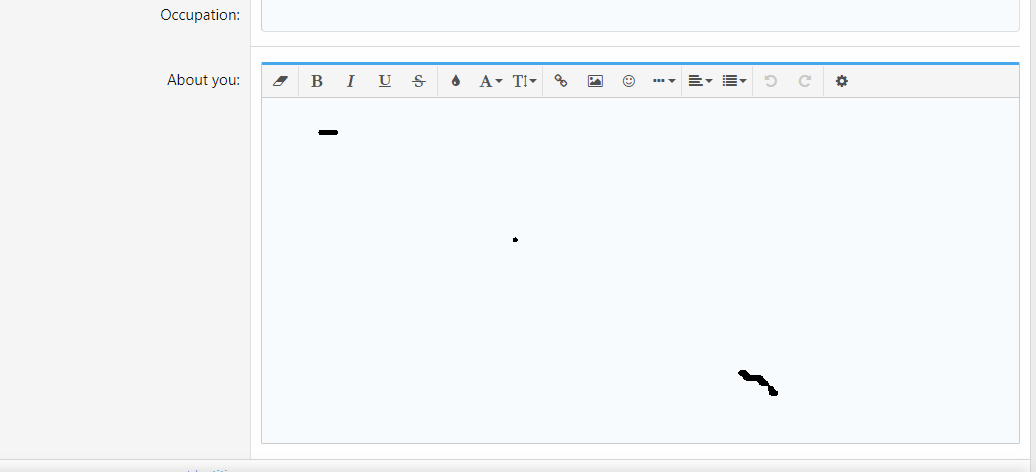1036x472 pixels.
Task: Toggle bold formatting
Action: (x=316, y=81)
